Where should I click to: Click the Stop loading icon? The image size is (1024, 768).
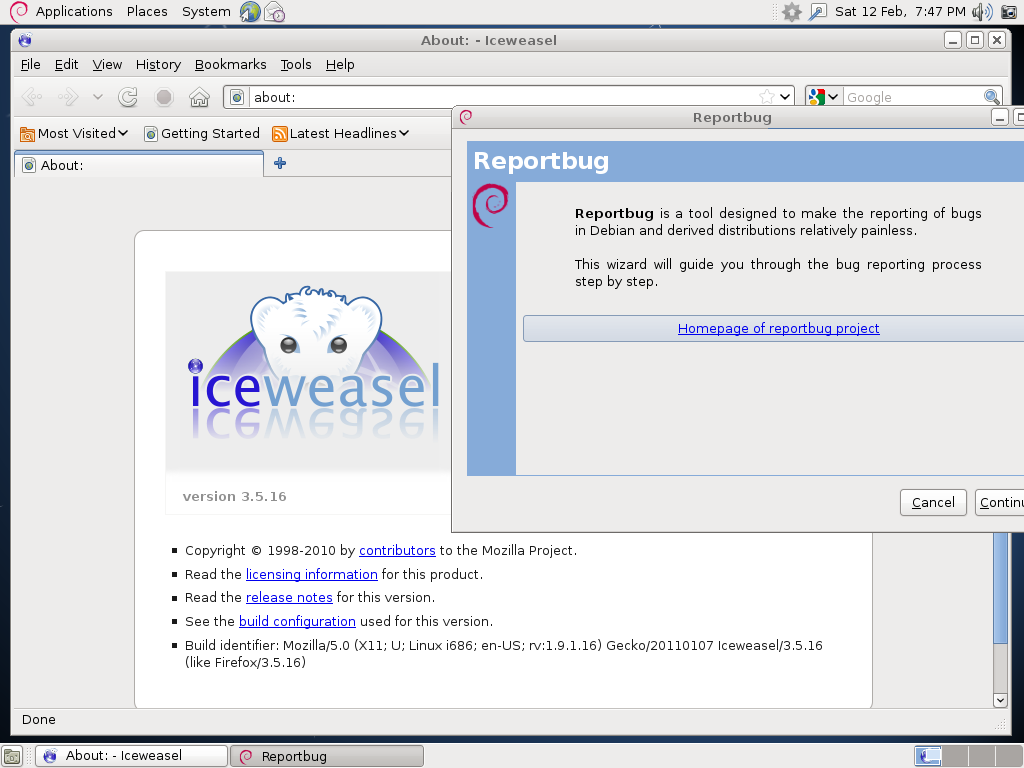[x=164, y=97]
